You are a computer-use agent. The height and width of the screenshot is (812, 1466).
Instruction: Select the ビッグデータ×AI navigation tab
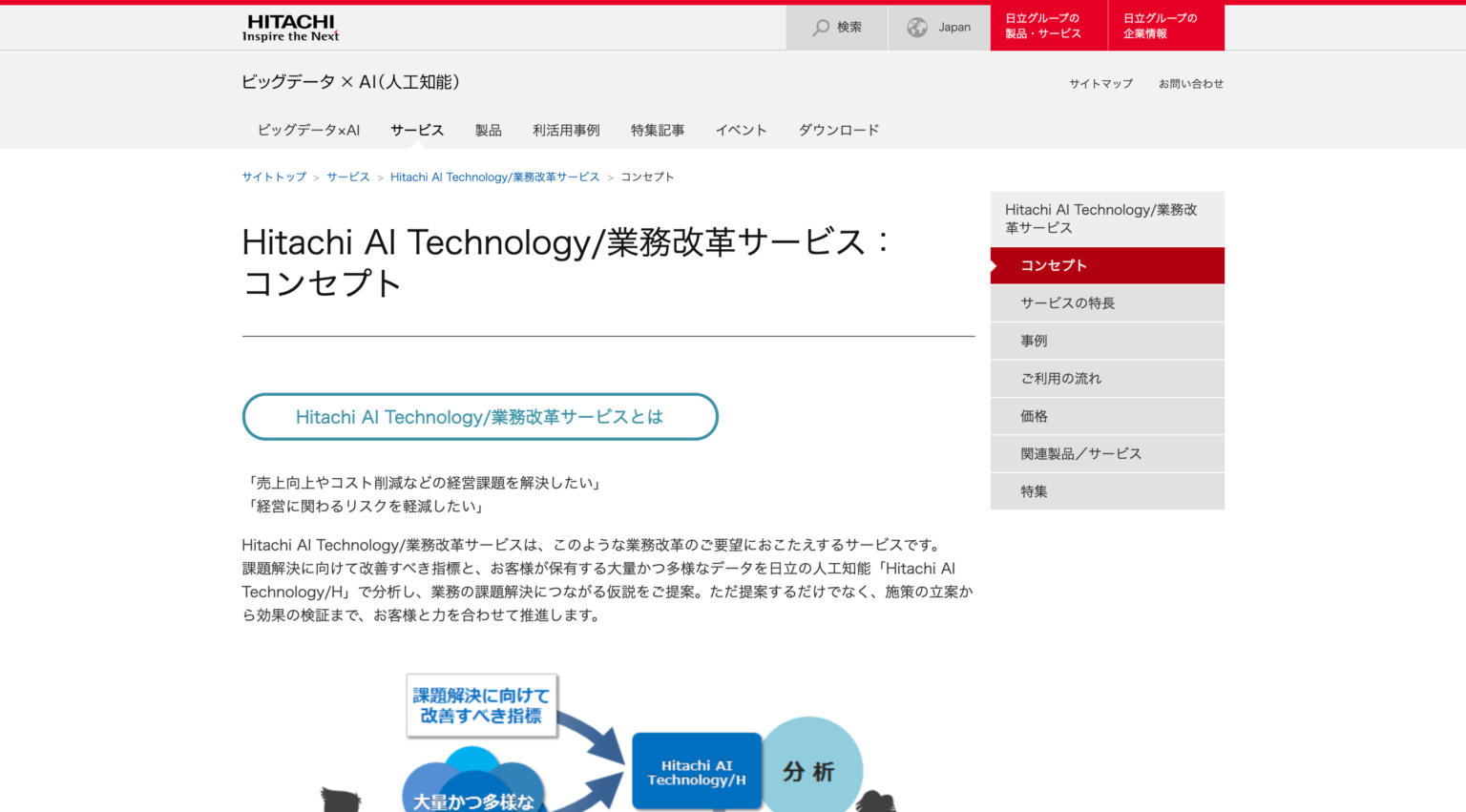[308, 131]
